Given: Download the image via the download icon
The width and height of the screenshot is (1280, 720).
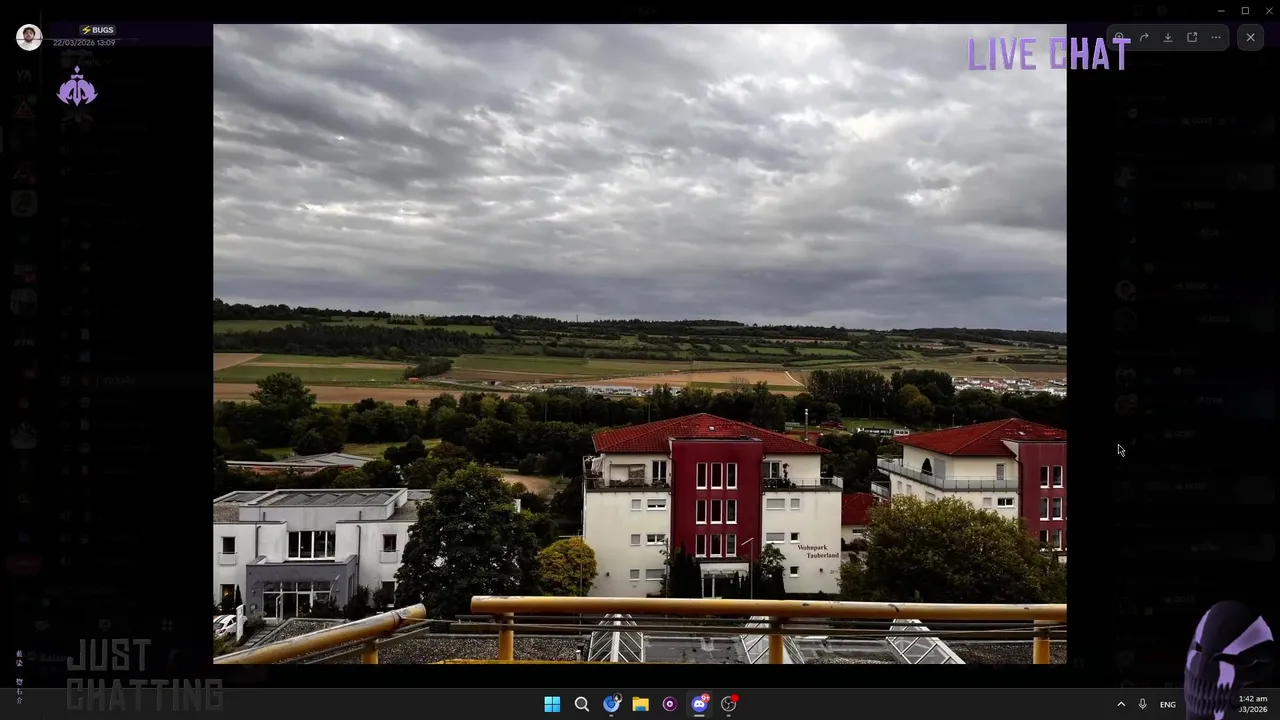Looking at the screenshot, I should click(1168, 38).
